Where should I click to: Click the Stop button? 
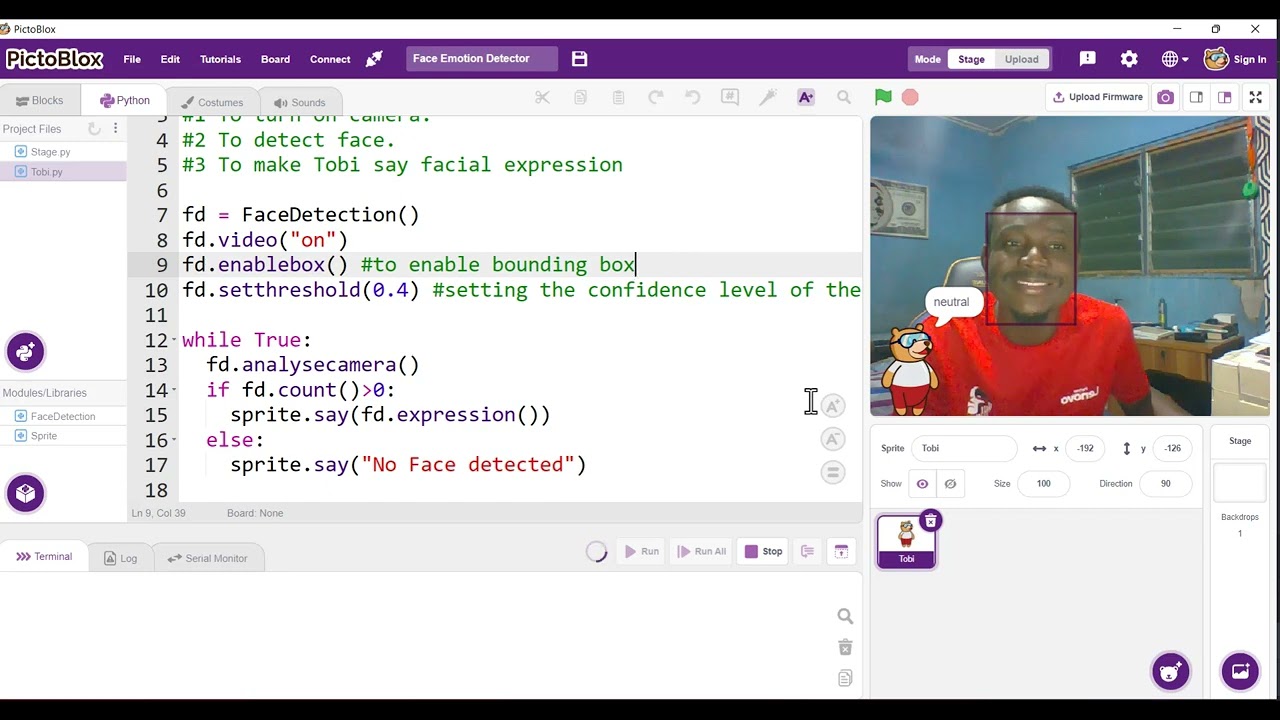coord(764,551)
